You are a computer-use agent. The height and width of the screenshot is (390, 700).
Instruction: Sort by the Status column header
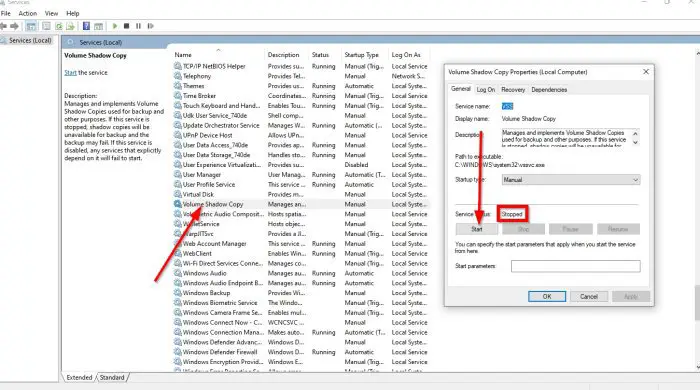pyautogui.click(x=325, y=54)
